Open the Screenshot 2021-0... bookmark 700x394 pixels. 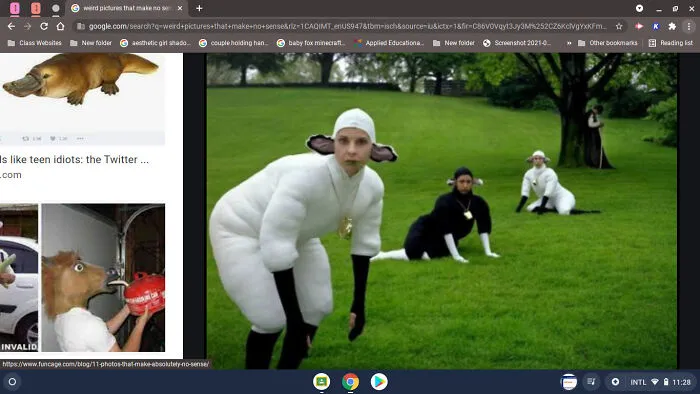tap(517, 43)
